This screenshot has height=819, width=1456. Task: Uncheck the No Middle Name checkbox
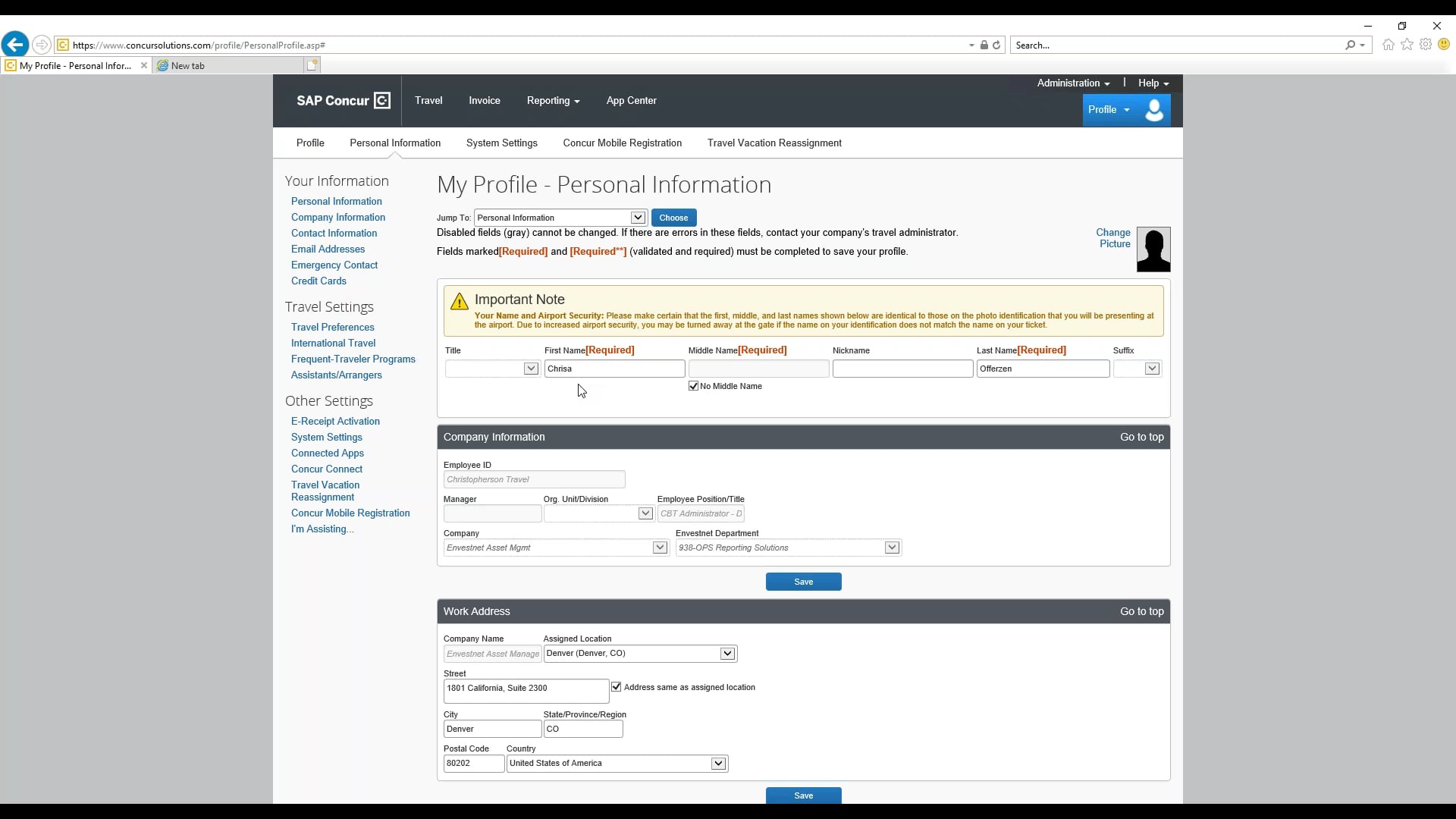coord(693,386)
